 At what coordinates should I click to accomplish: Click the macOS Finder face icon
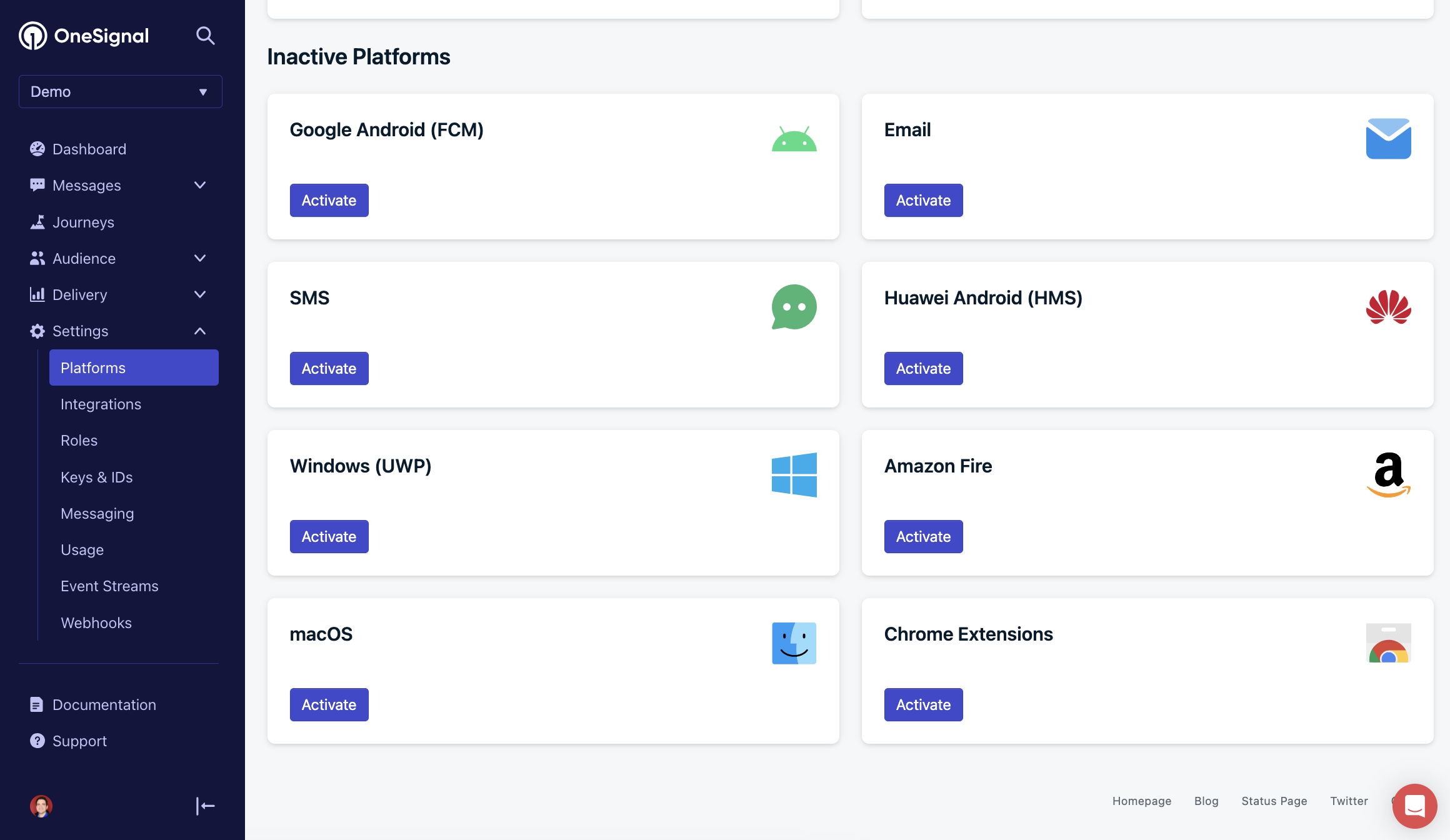click(x=794, y=643)
